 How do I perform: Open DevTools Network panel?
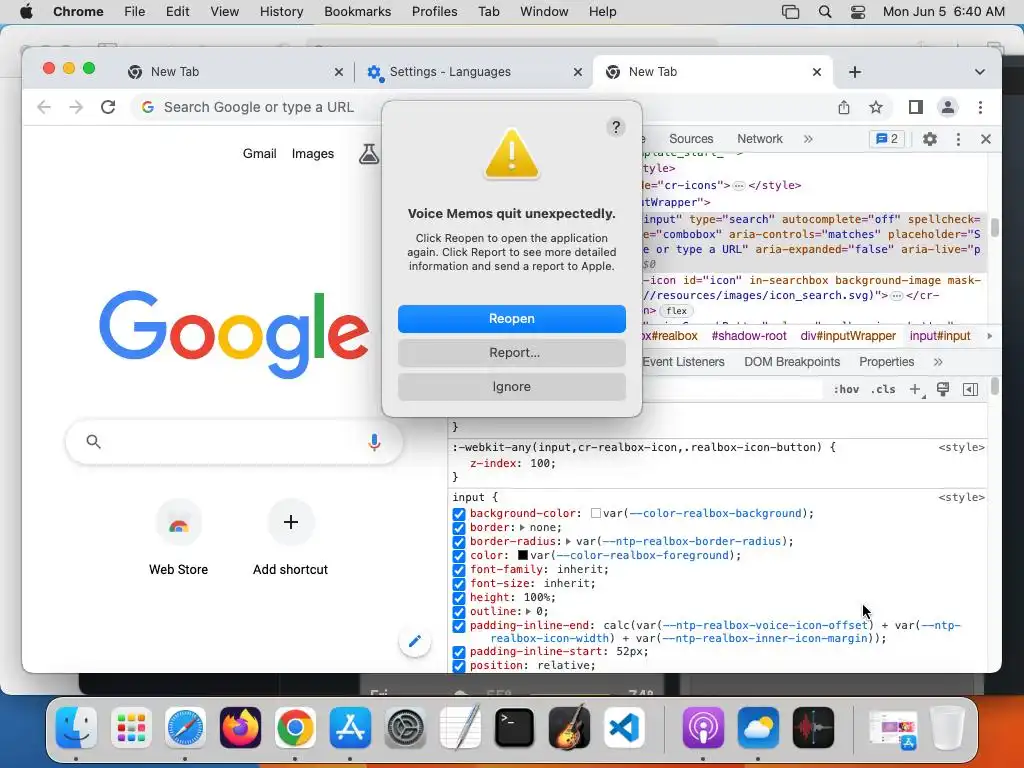click(760, 138)
